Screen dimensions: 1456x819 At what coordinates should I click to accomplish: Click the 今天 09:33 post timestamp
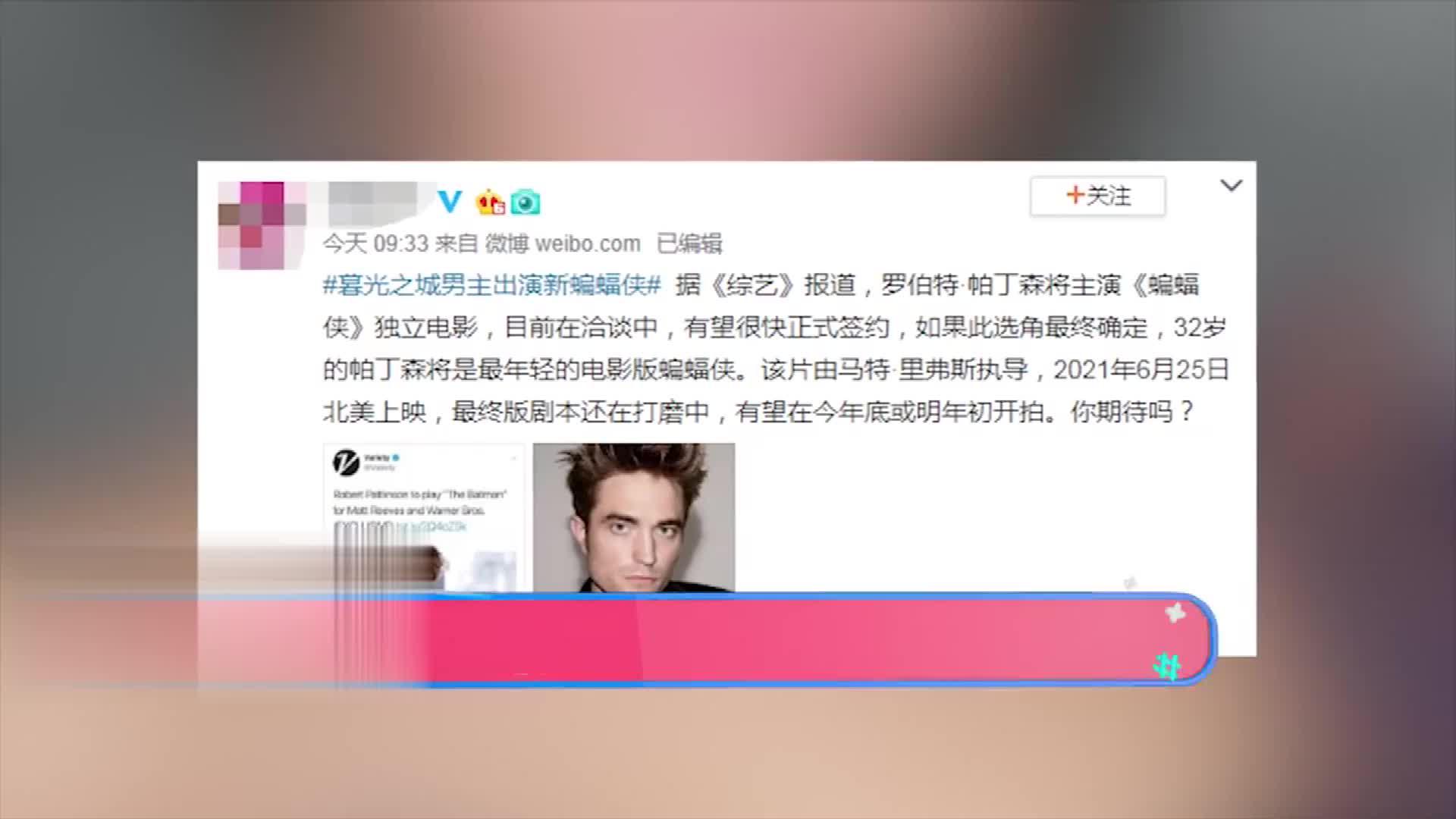point(375,243)
